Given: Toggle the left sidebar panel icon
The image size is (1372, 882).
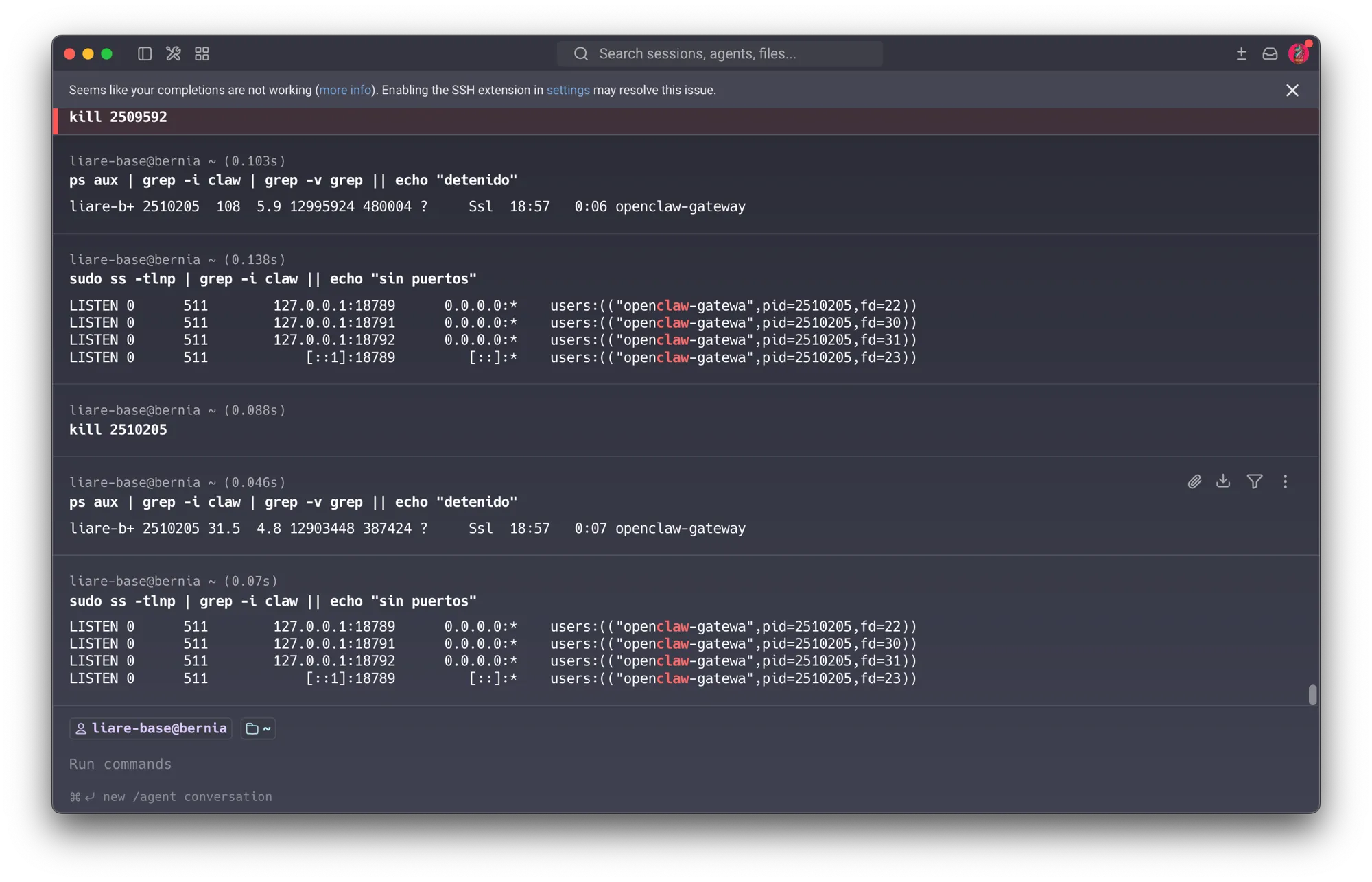Looking at the screenshot, I should [x=144, y=53].
